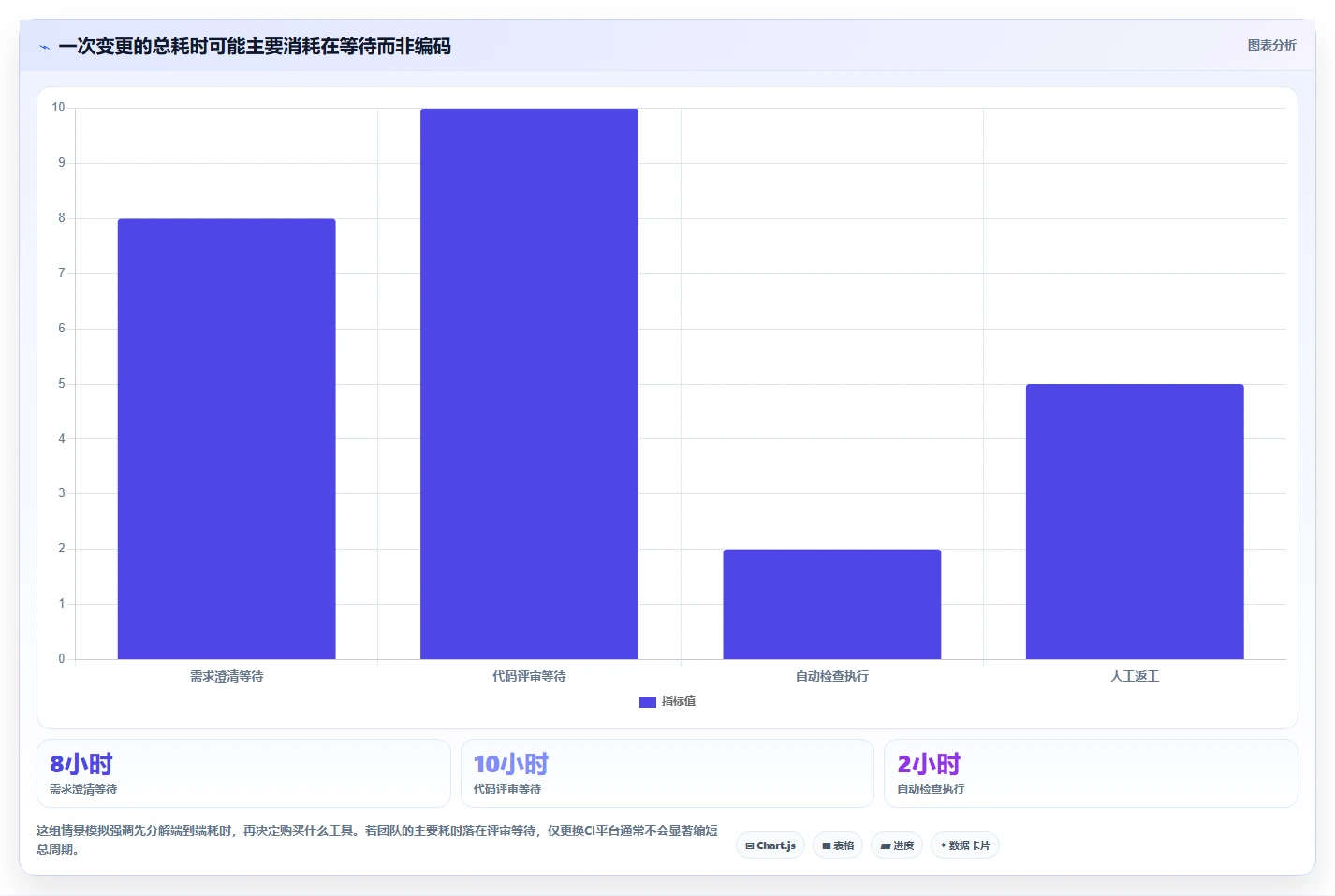The image size is (1335, 896).
Task: Open the 2小时 自动检查执行 card
Action: [x=1091, y=773]
